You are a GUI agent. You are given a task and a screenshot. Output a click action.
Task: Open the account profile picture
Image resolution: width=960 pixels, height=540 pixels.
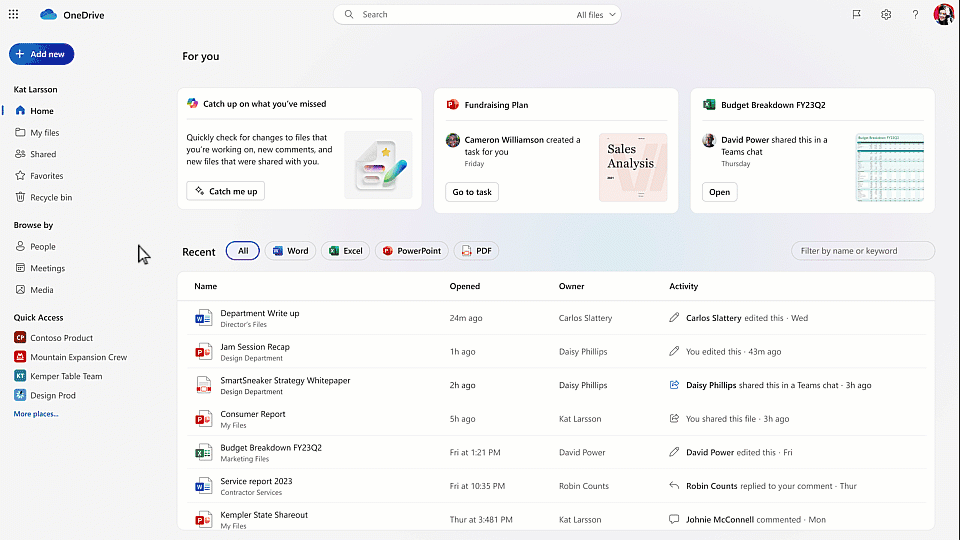943,14
